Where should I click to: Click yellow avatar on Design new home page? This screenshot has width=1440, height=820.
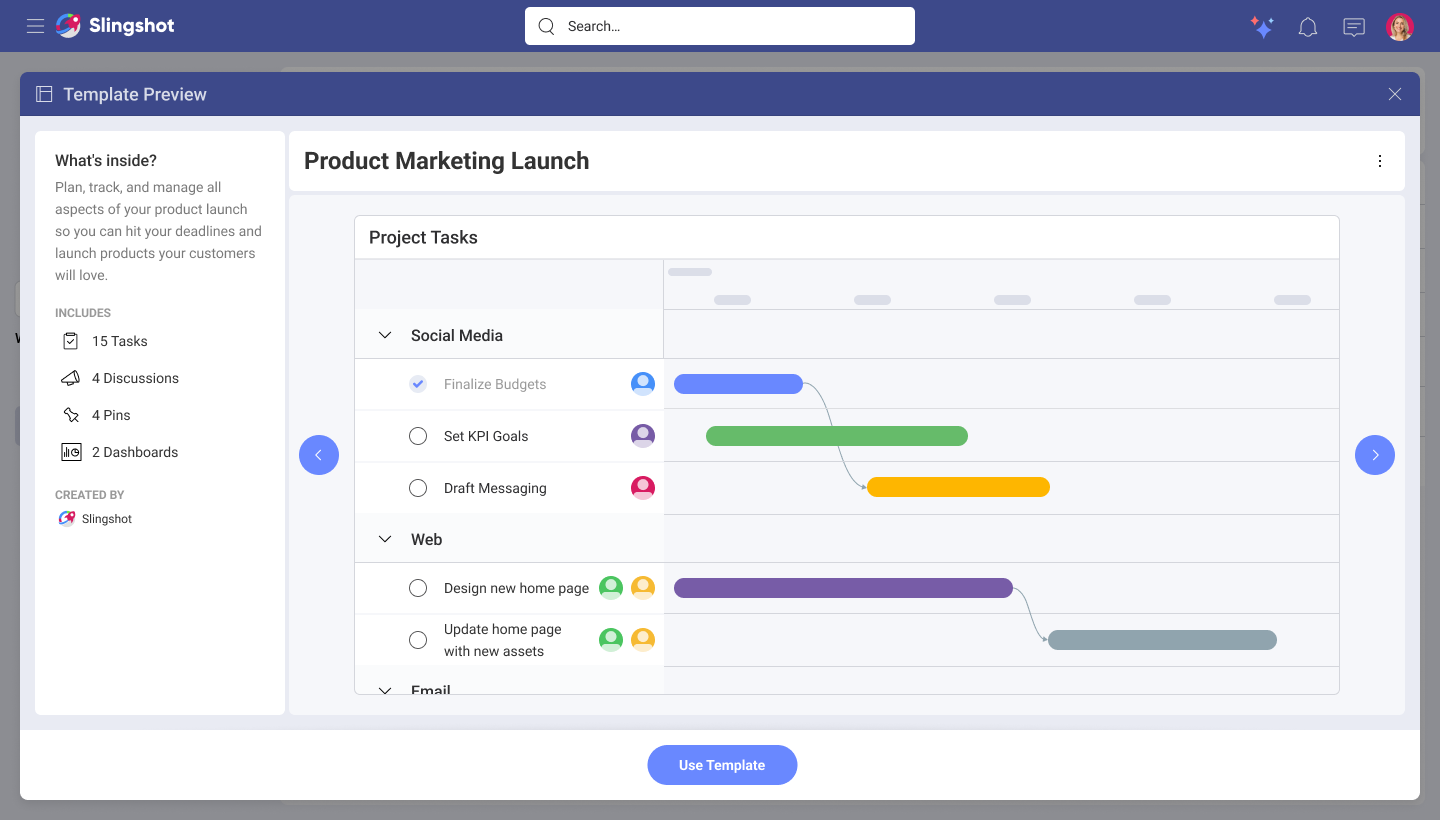point(643,588)
